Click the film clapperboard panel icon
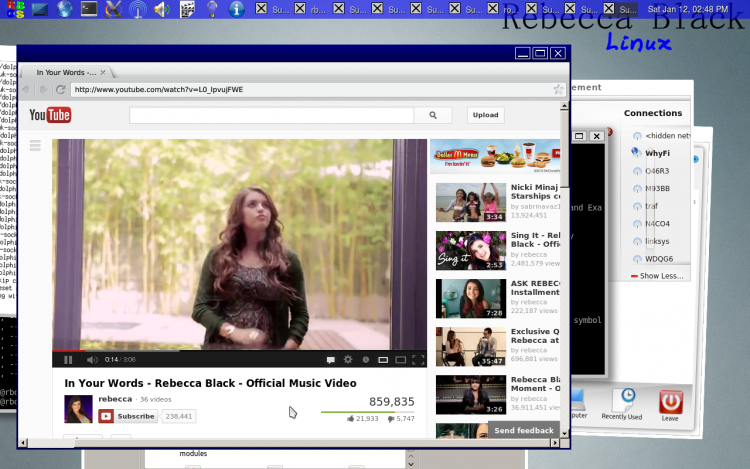 (187, 9)
